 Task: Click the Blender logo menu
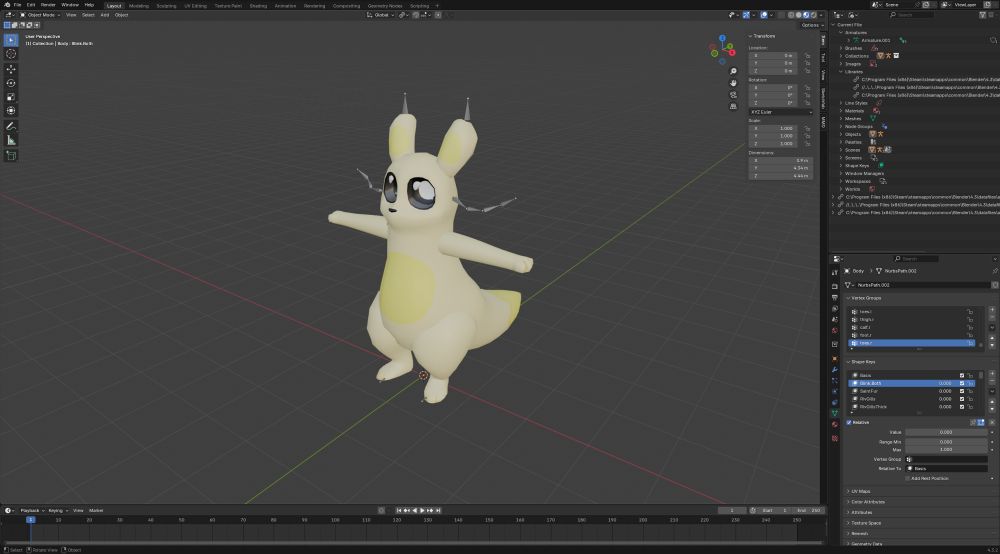point(6,5)
